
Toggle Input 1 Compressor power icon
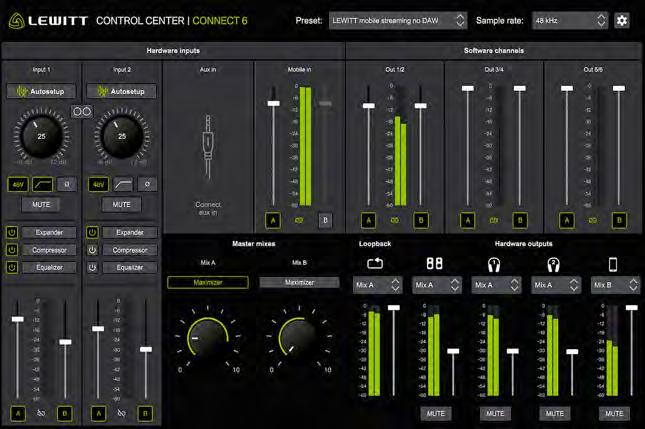click(x=12, y=250)
